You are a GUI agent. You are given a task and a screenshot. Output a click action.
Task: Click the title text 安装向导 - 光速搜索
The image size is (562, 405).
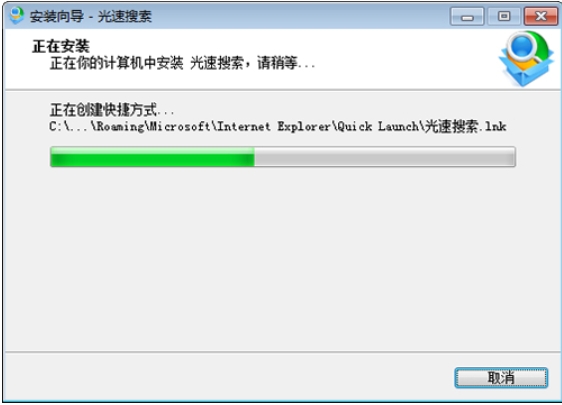pos(91,16)
